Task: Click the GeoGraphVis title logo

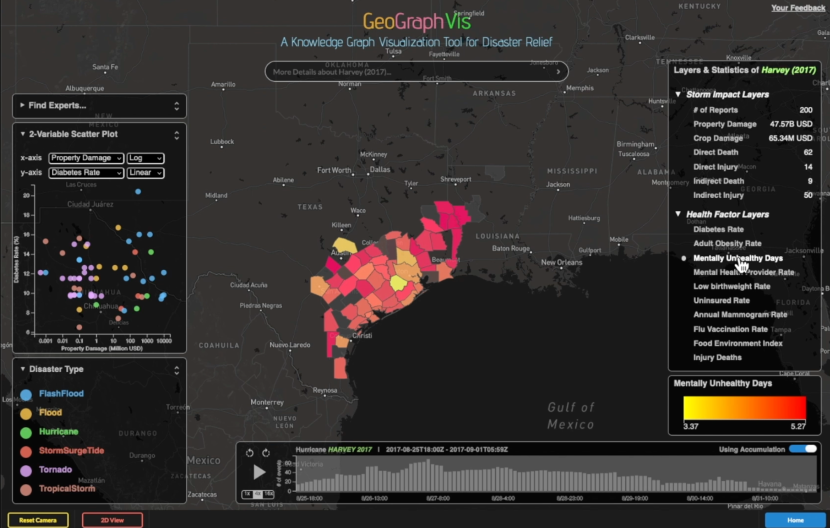Action: coord(417,22)
